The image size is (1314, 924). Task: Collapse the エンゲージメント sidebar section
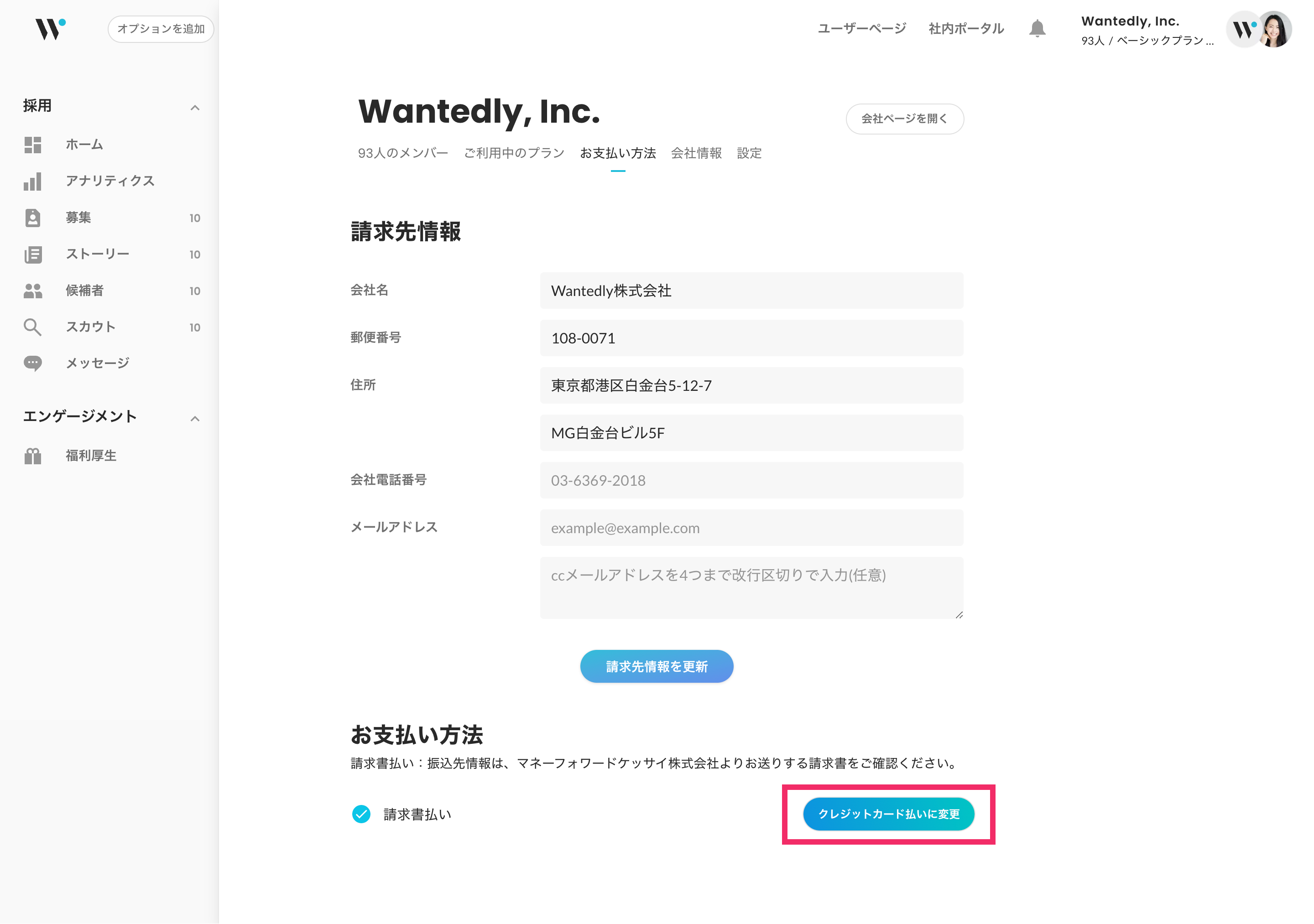coord(195,418)
